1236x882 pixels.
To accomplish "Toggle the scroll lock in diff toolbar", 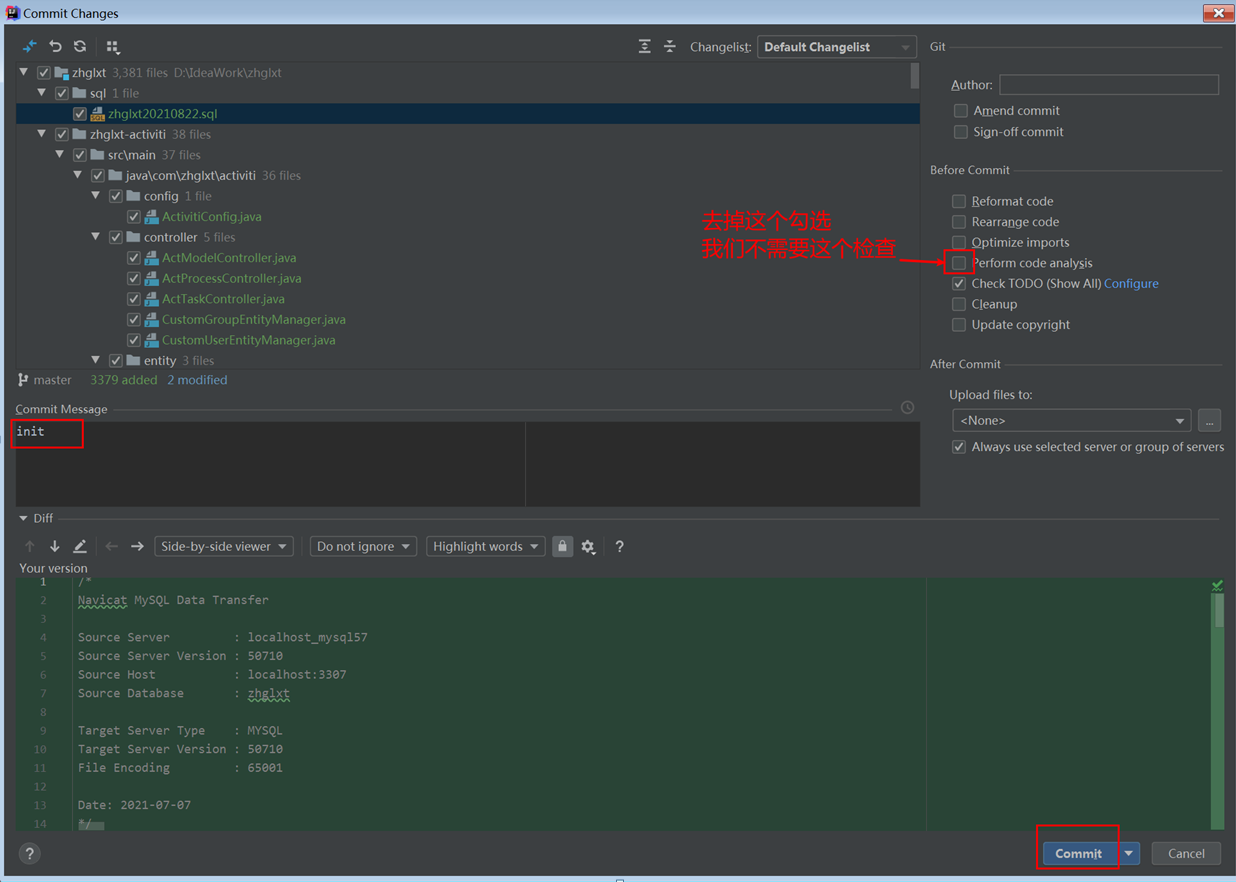I will (x=562, y=546).
